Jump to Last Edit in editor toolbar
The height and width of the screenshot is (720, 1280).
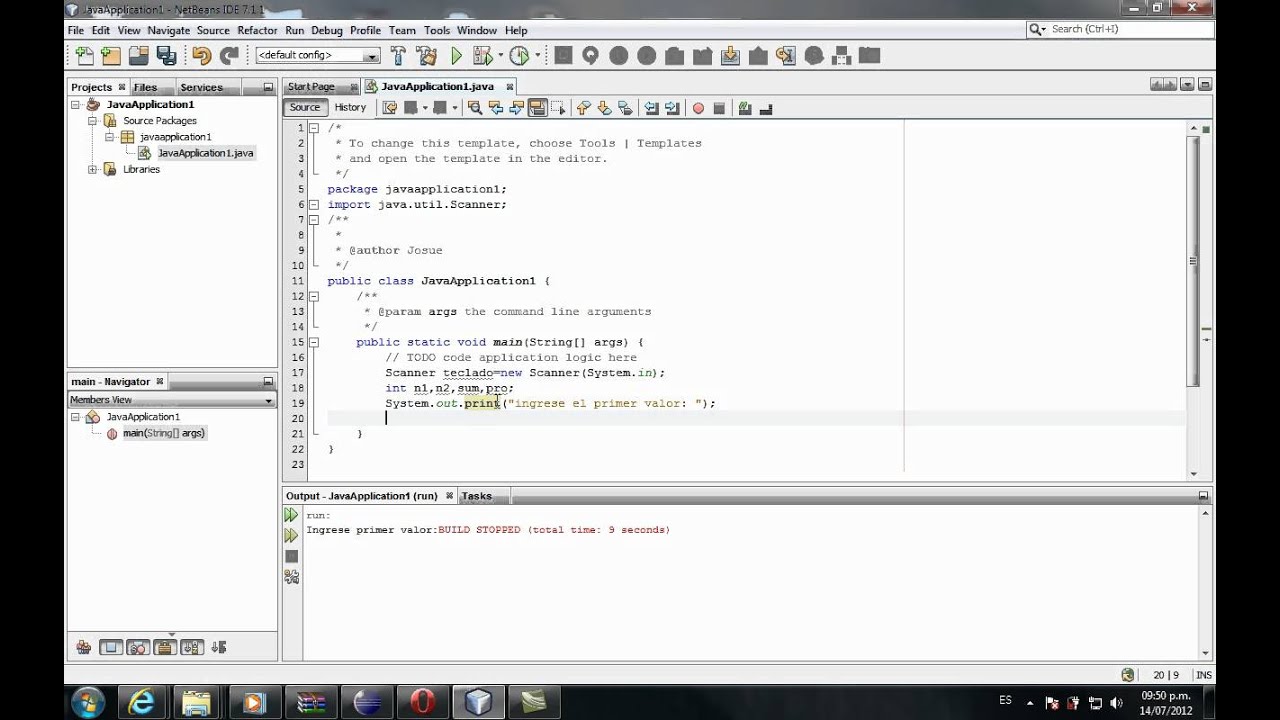390,108
